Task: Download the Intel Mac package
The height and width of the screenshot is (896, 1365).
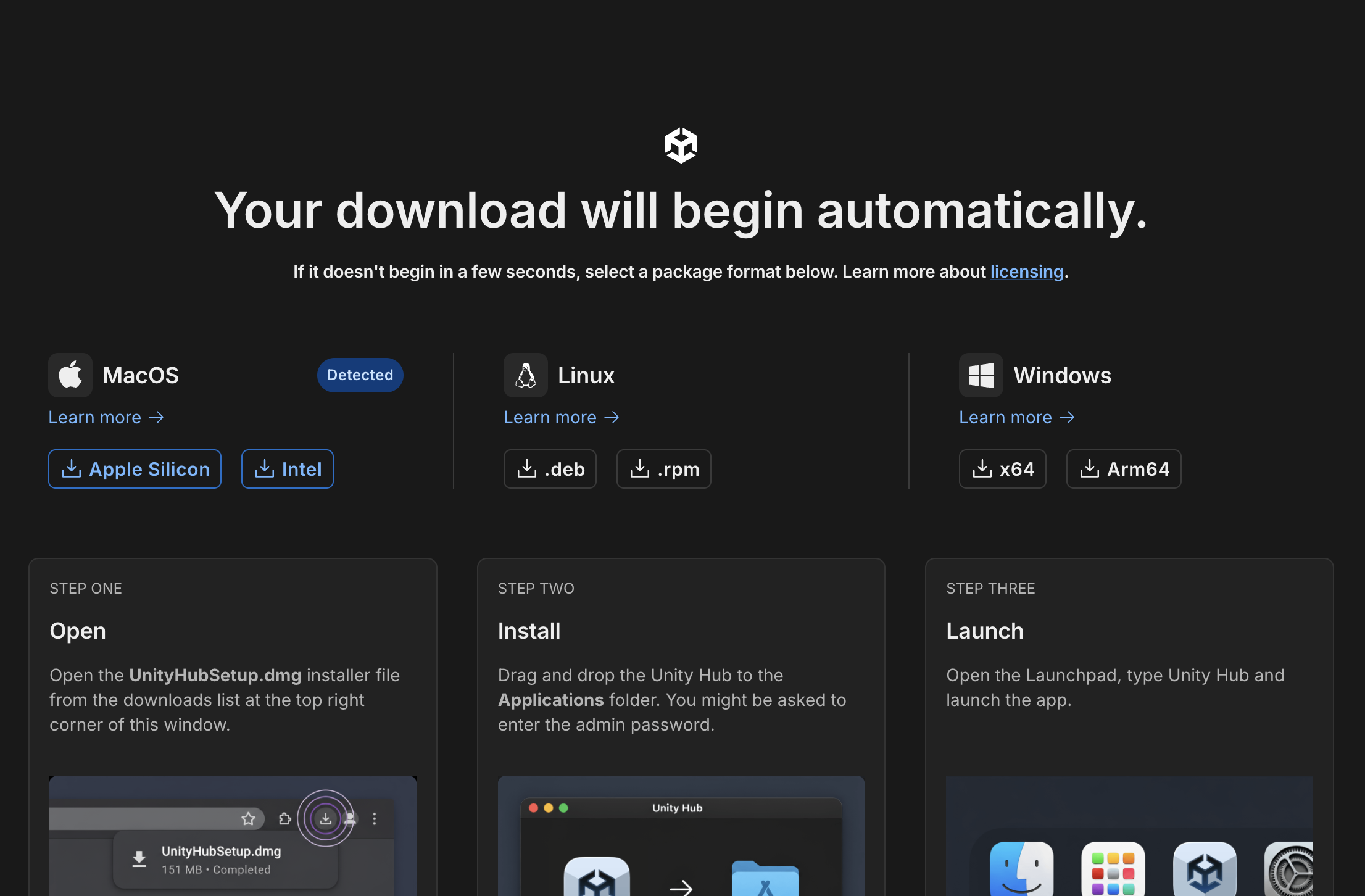Action: [x=288, y=469]
